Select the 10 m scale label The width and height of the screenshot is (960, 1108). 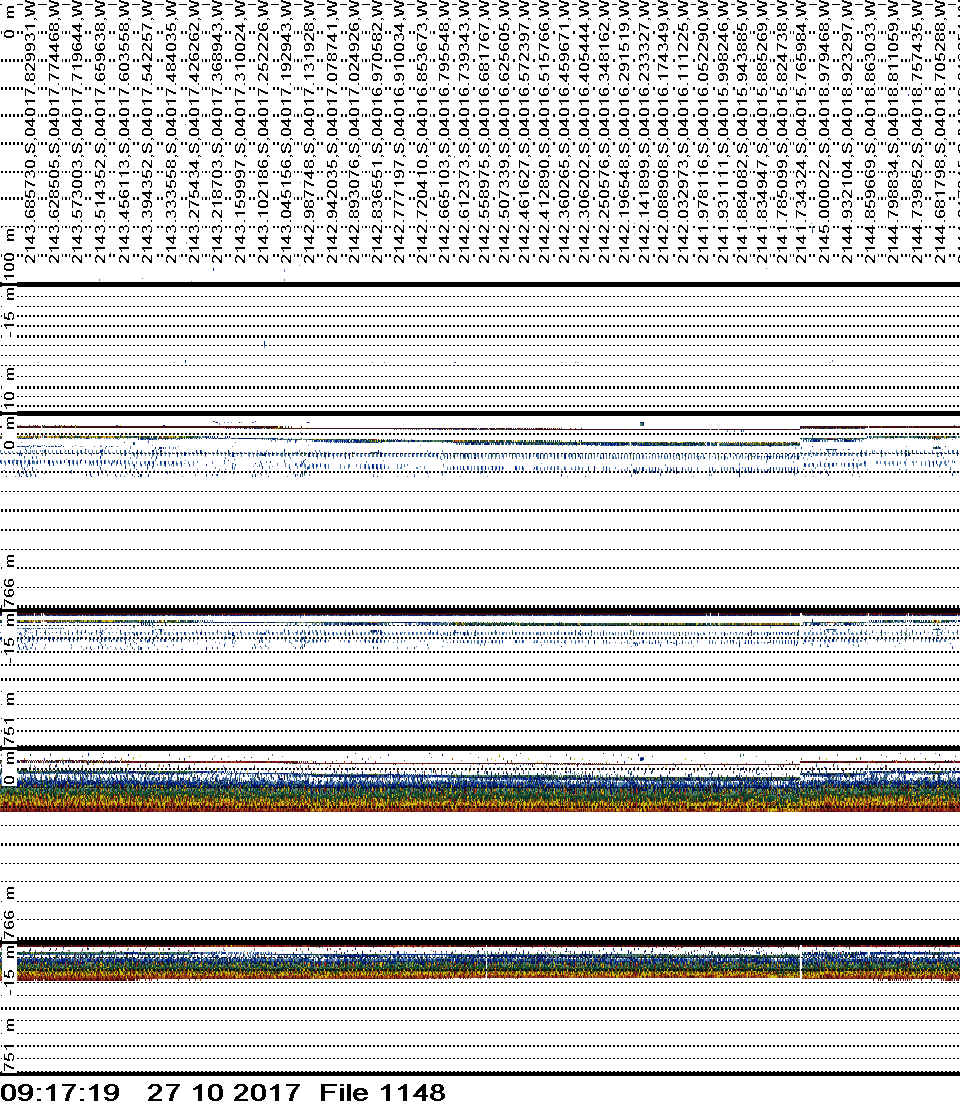(x=8, y=386)
